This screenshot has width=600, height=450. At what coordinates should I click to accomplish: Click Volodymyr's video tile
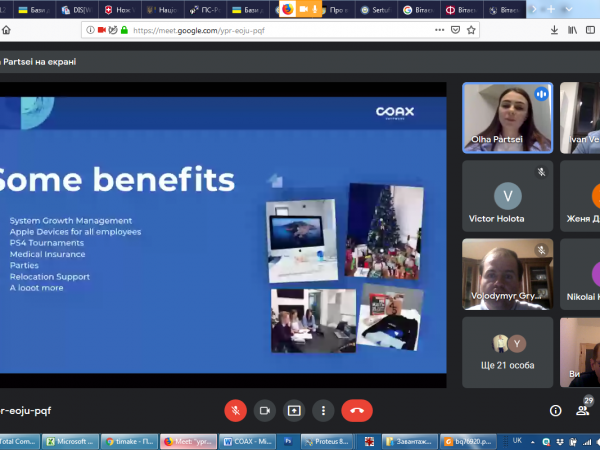point(507,273)
